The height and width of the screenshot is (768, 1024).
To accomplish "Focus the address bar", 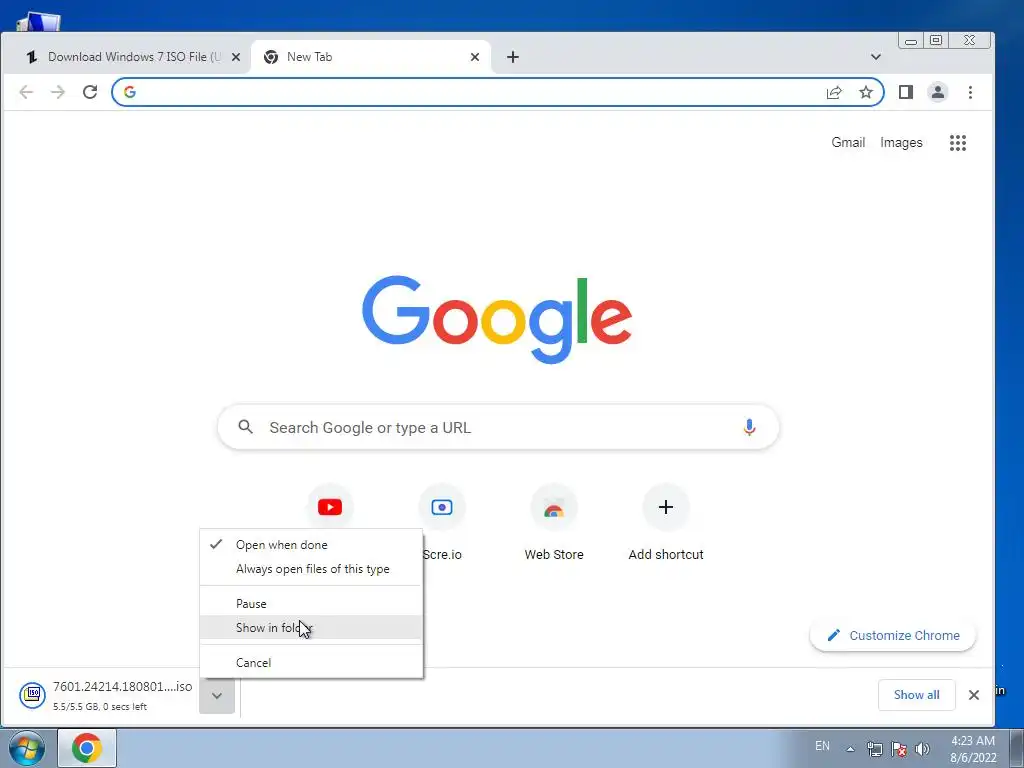I will [x=480, y=92].
